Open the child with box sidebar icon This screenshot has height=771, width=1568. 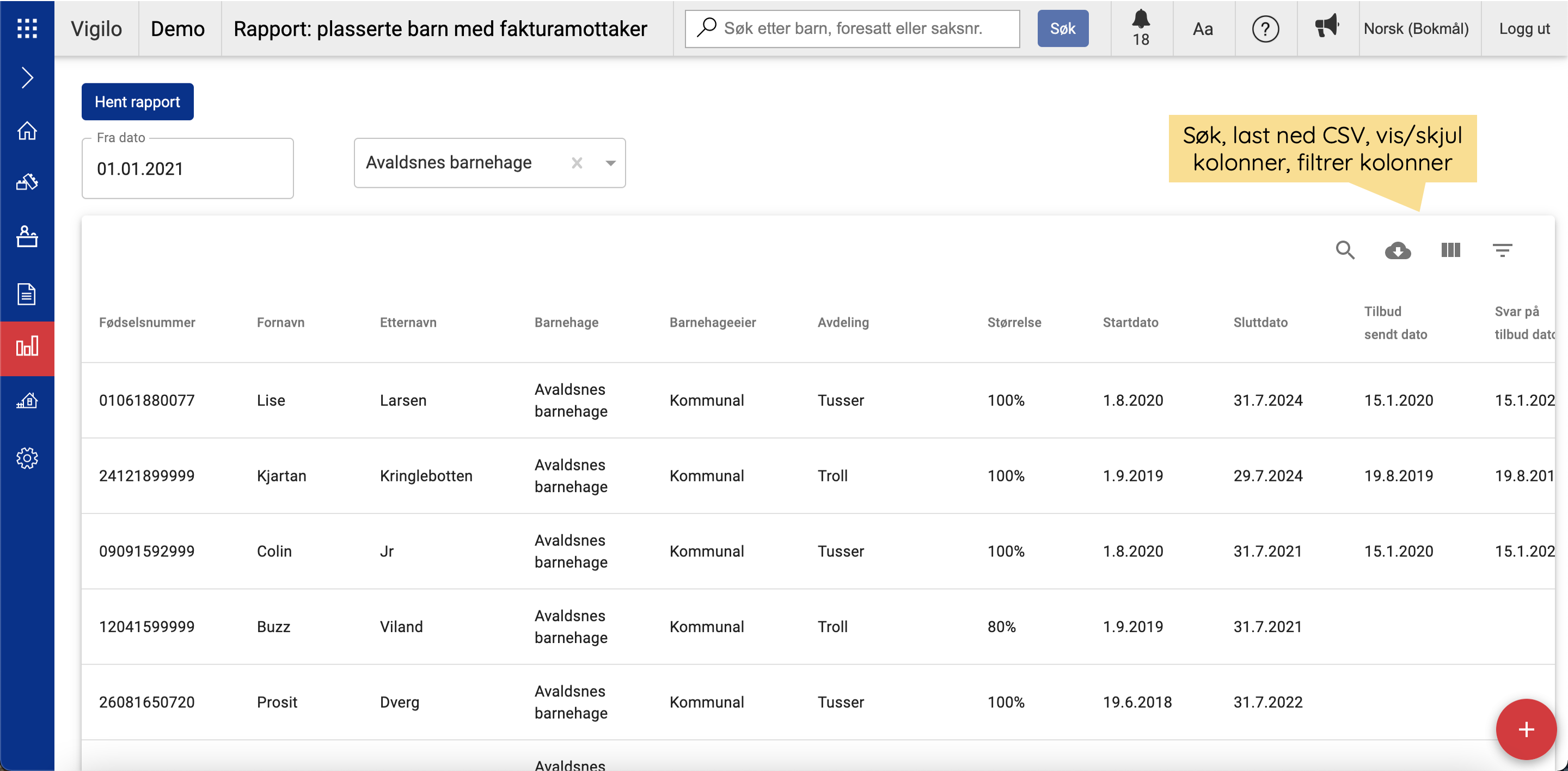tap(27, 237)
